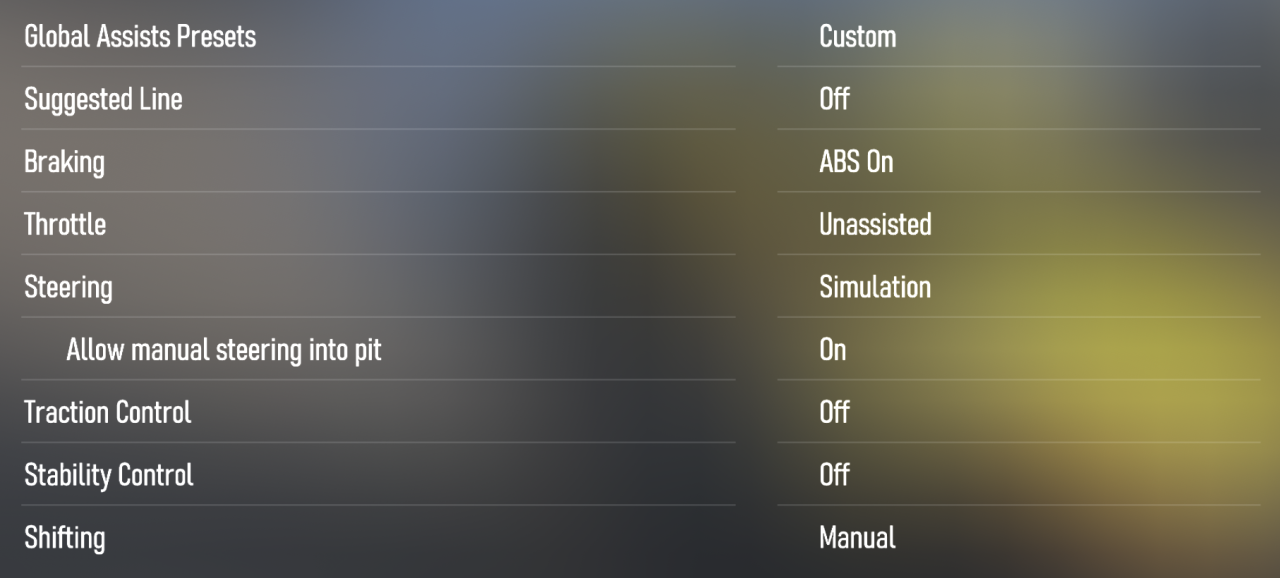1280x578 pixels.
Task: Select the Steering setting label
Action: 68,287
